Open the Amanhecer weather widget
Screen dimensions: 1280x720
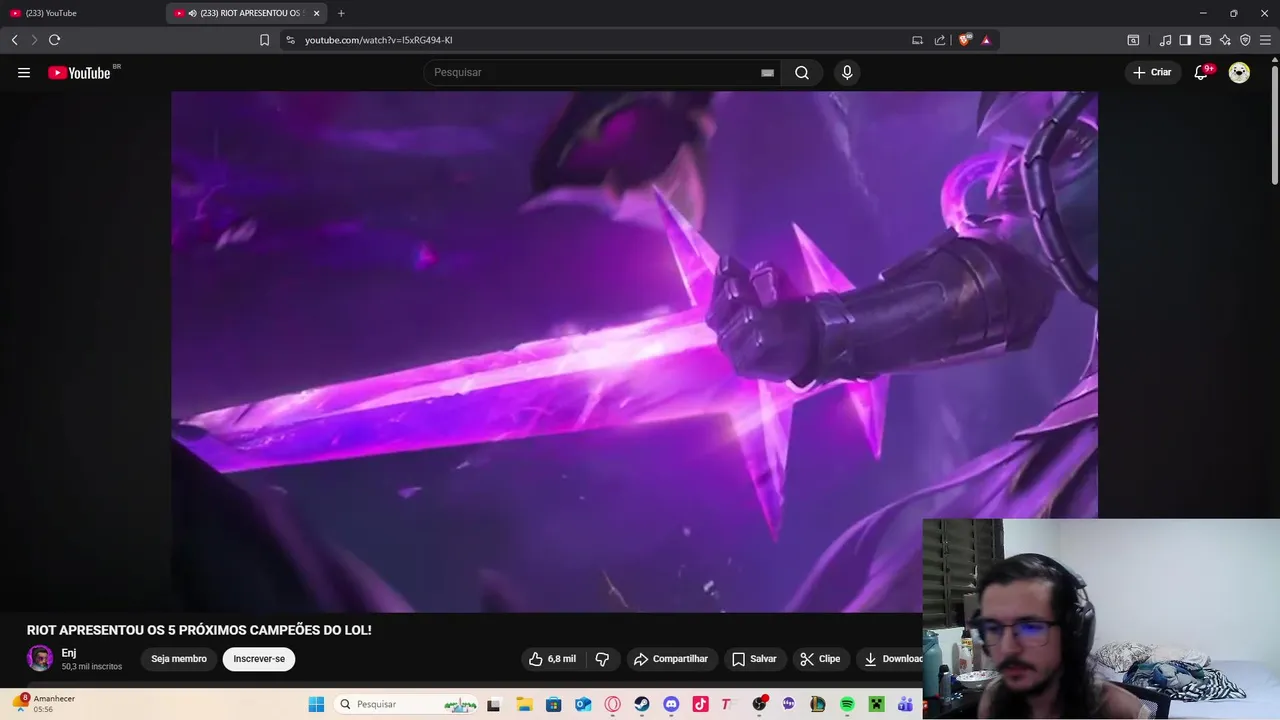tap(45, 703)
